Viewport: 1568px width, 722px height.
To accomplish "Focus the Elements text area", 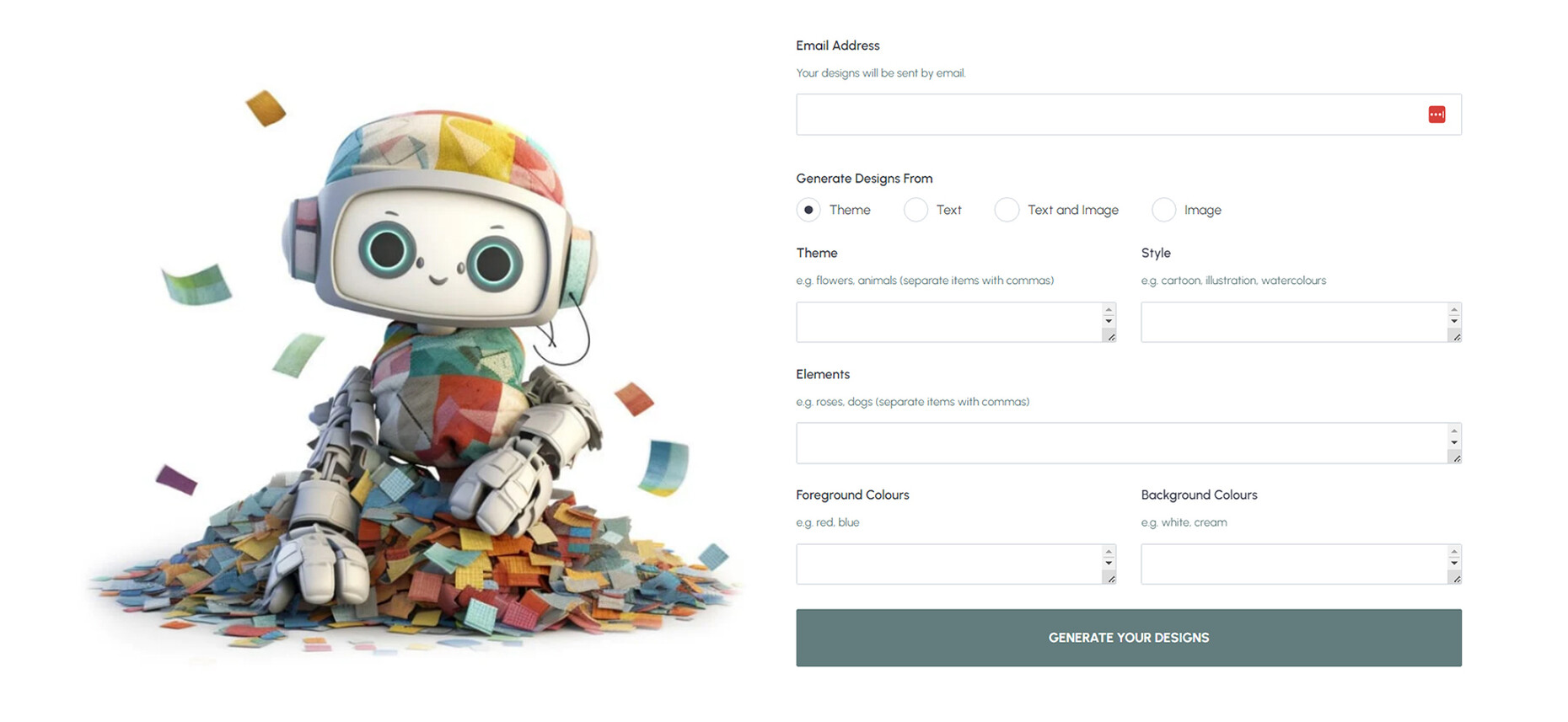I will click(1121, 443).
